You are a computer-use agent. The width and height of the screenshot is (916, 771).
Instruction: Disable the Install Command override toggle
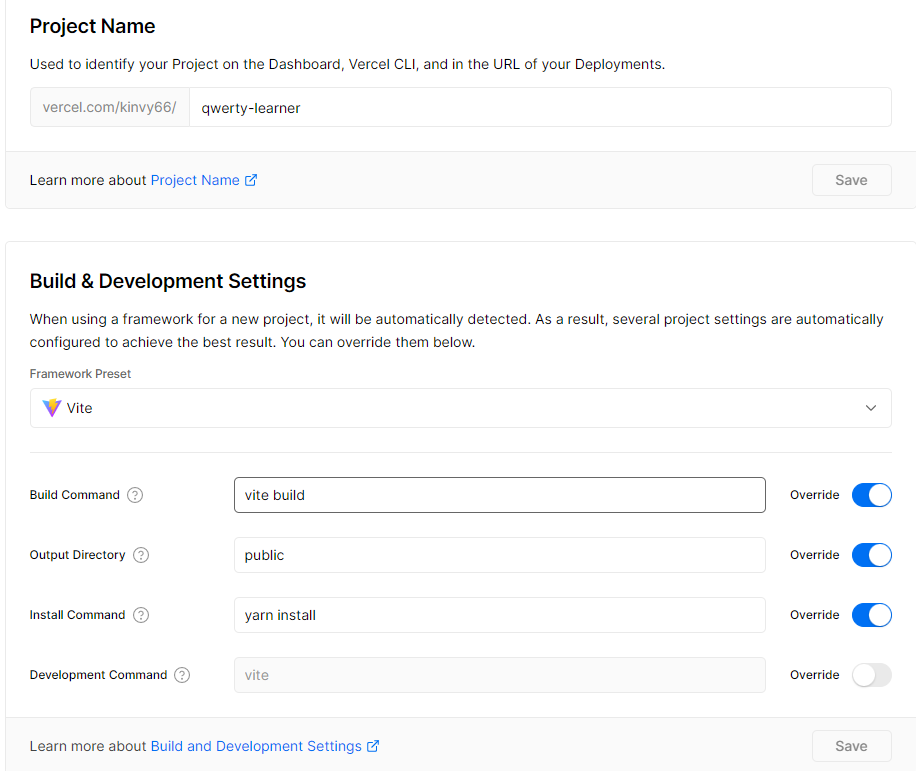click(x=871, y=615)
